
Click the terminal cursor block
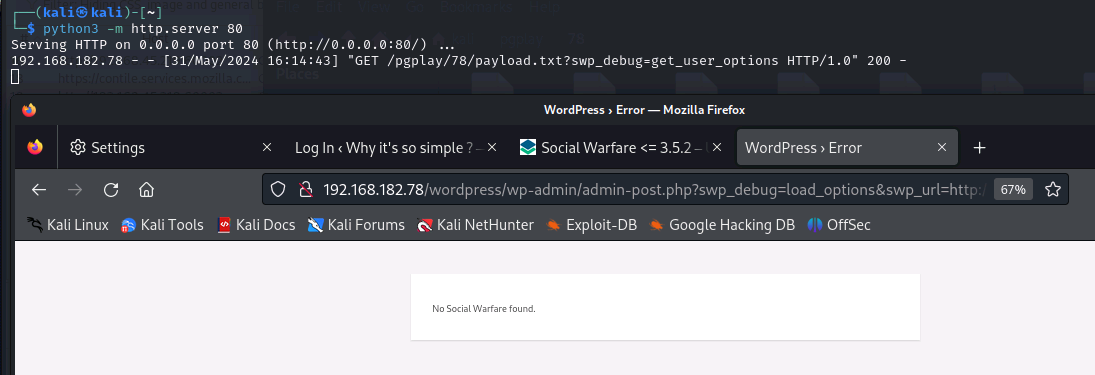[x=15, y=76]
